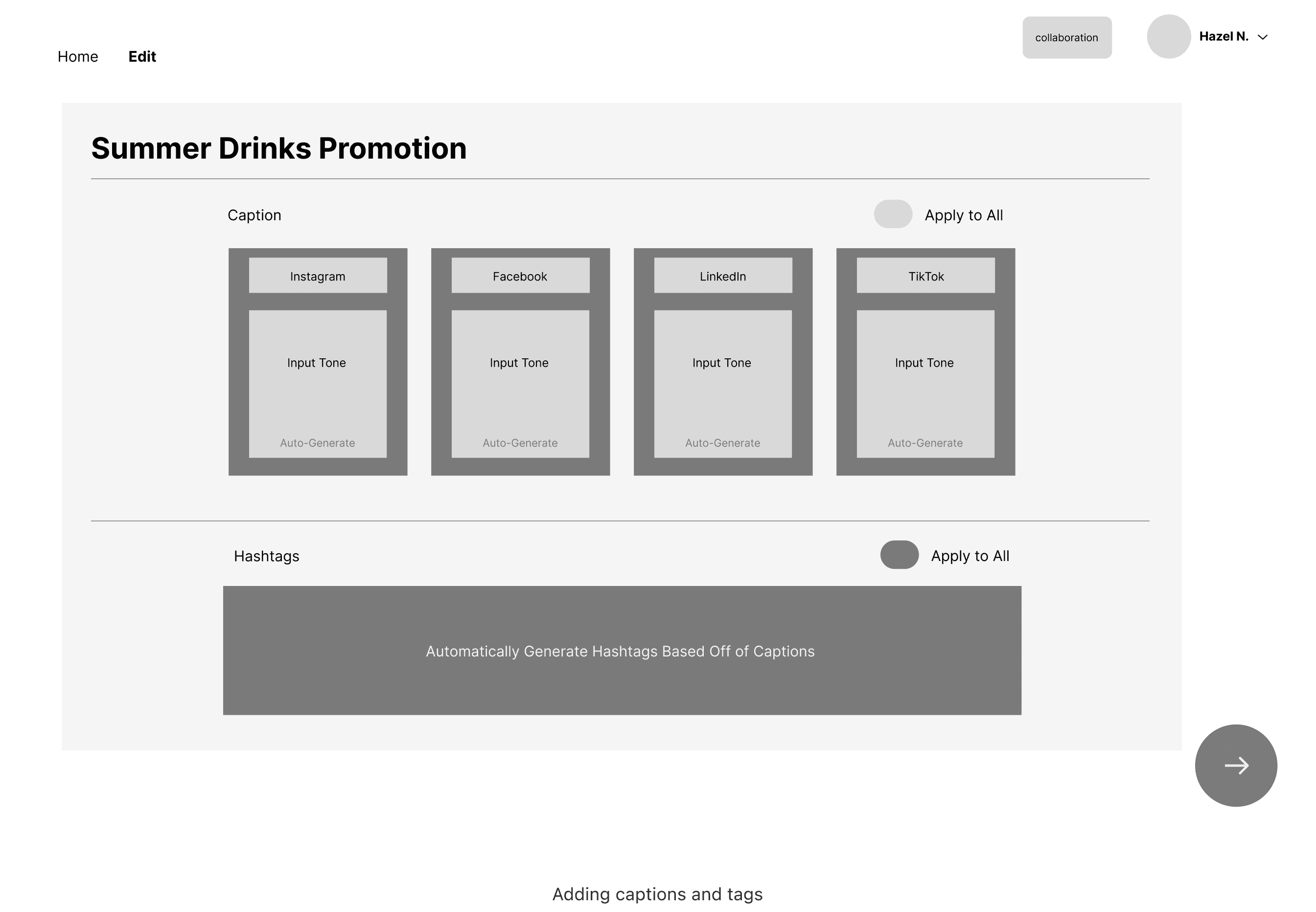Click the next arrow circle button
The height and width of the screenshot is (912, 1316).
[x=1235, y=765]
